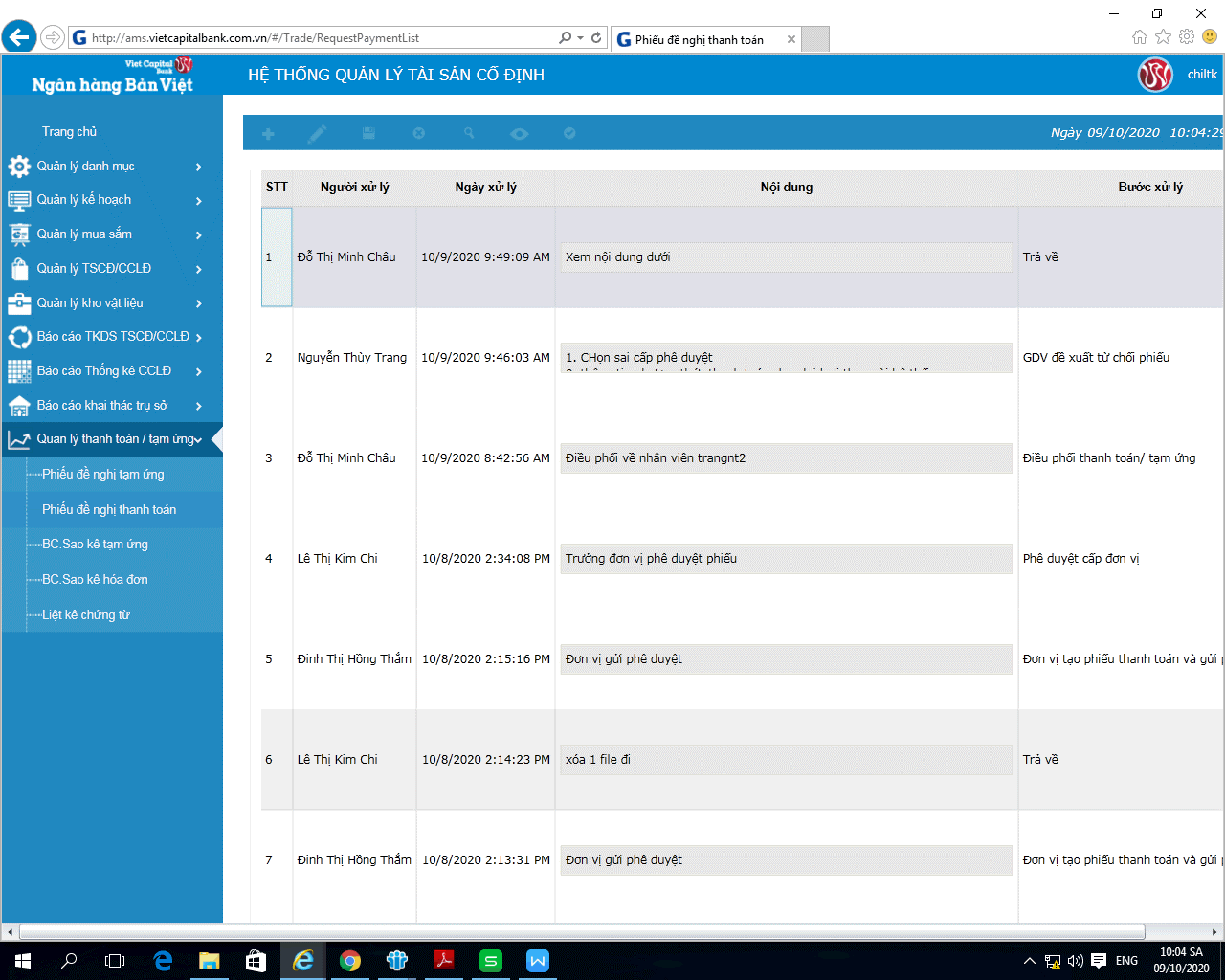1225x980 pixels.
Task: Click content field 'Xem nội dung dưới'
Action: pos(787,257)
